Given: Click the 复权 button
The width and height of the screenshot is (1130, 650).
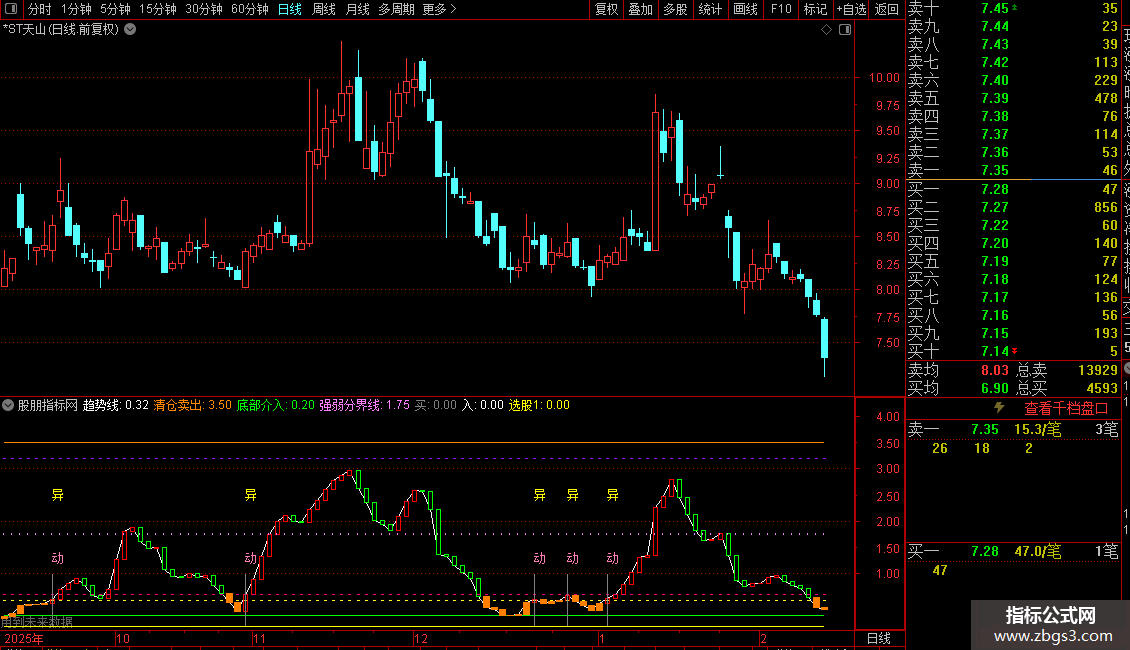Looking at the screenshot, I should pos(606,9).
